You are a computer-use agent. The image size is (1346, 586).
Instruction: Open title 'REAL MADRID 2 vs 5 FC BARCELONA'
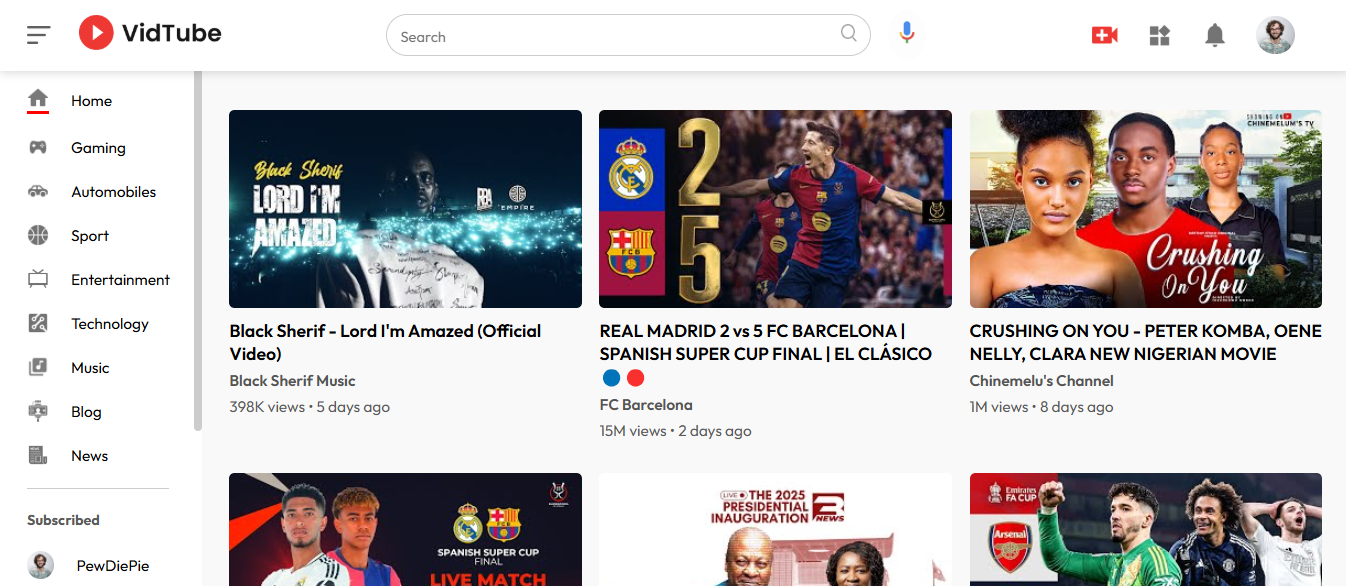(765, 342)
